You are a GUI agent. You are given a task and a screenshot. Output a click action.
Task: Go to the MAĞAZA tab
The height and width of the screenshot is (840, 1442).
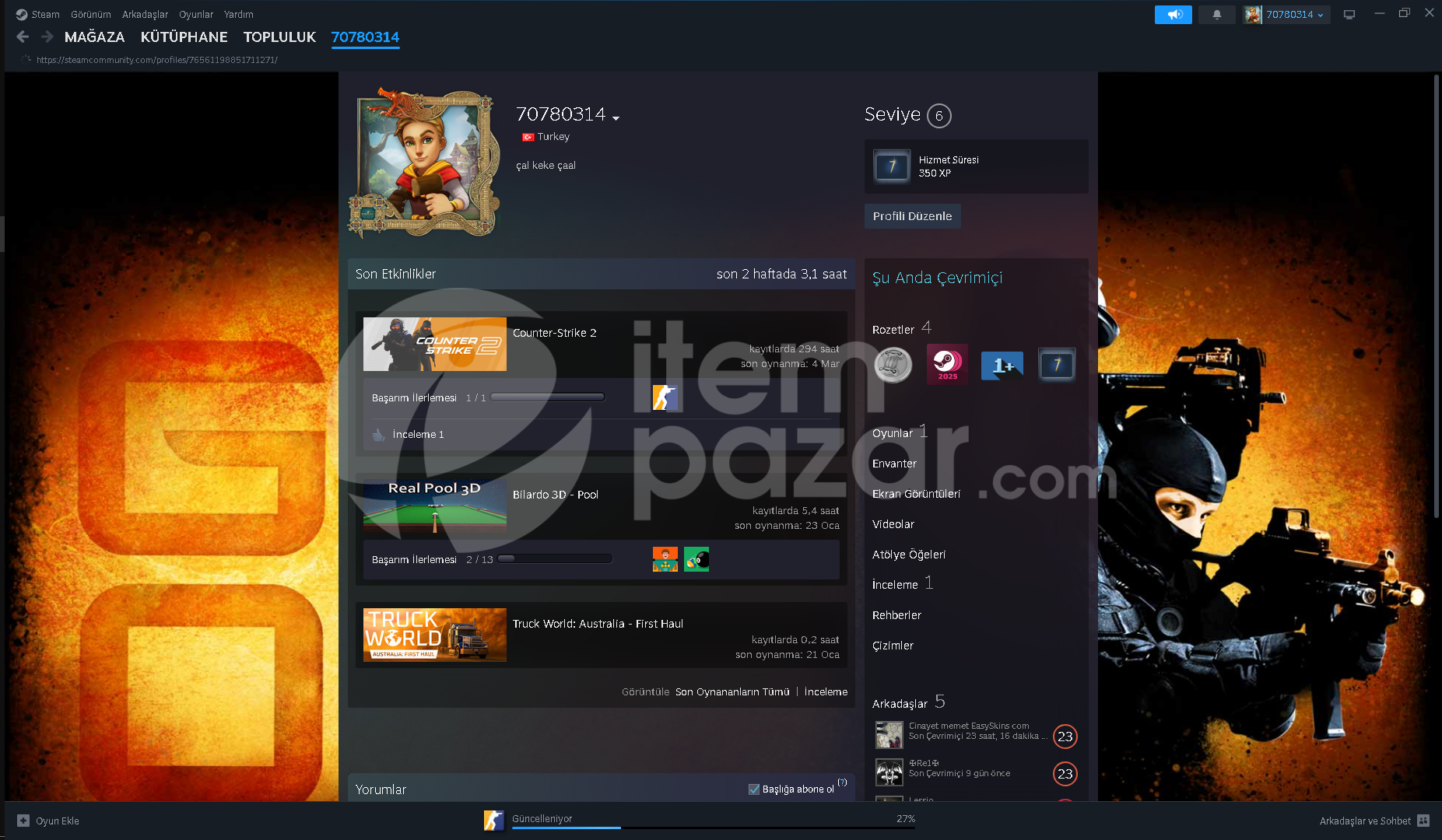(94, 37)
